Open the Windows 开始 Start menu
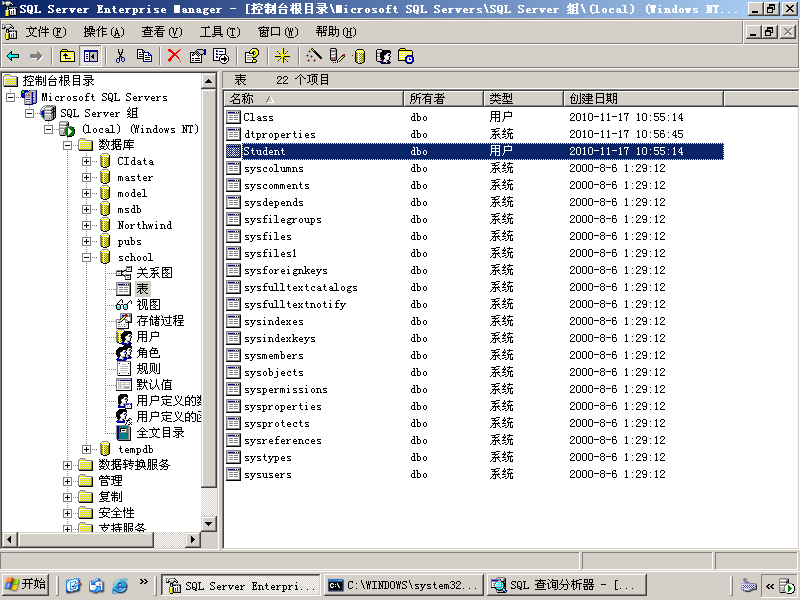Viewport: 800px width, 600px height. tap(26, 585)
